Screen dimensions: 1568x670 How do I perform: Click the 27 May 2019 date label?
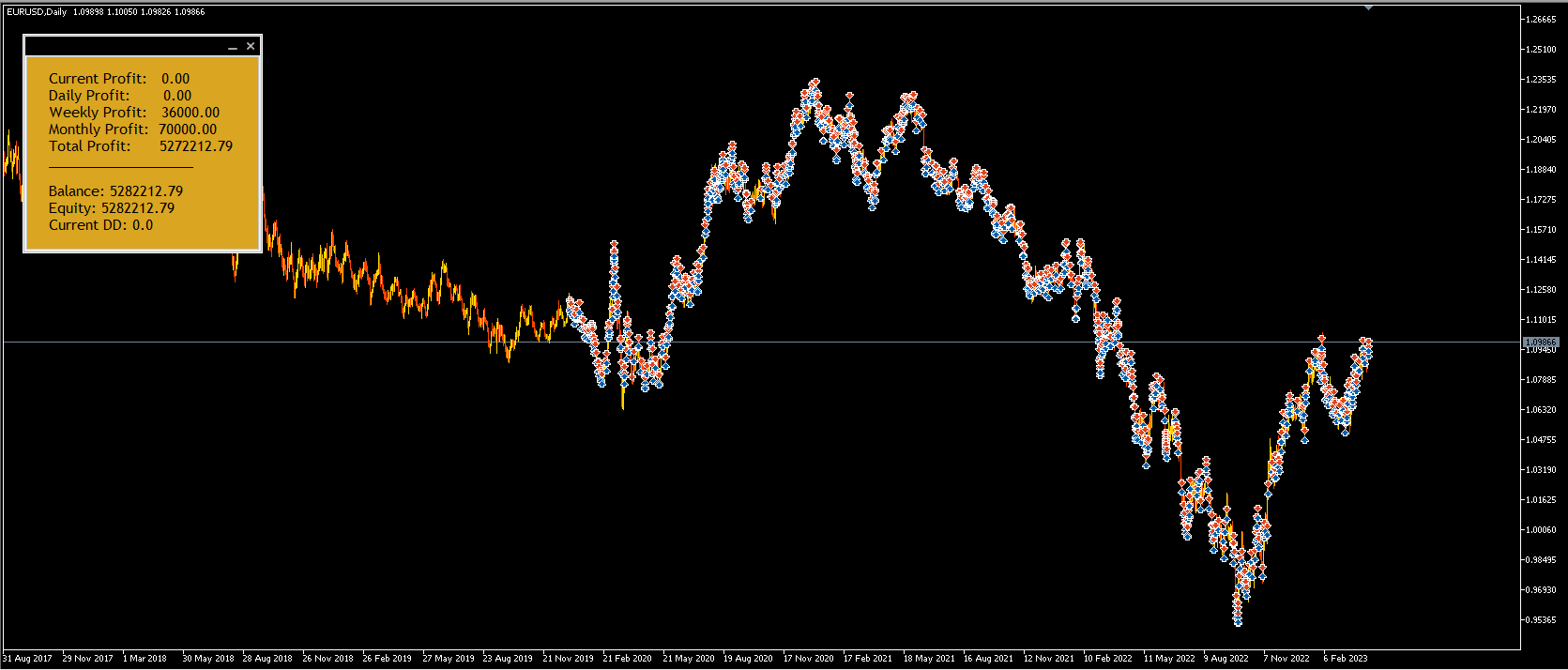pyautogui.click(x=449, y=659)
